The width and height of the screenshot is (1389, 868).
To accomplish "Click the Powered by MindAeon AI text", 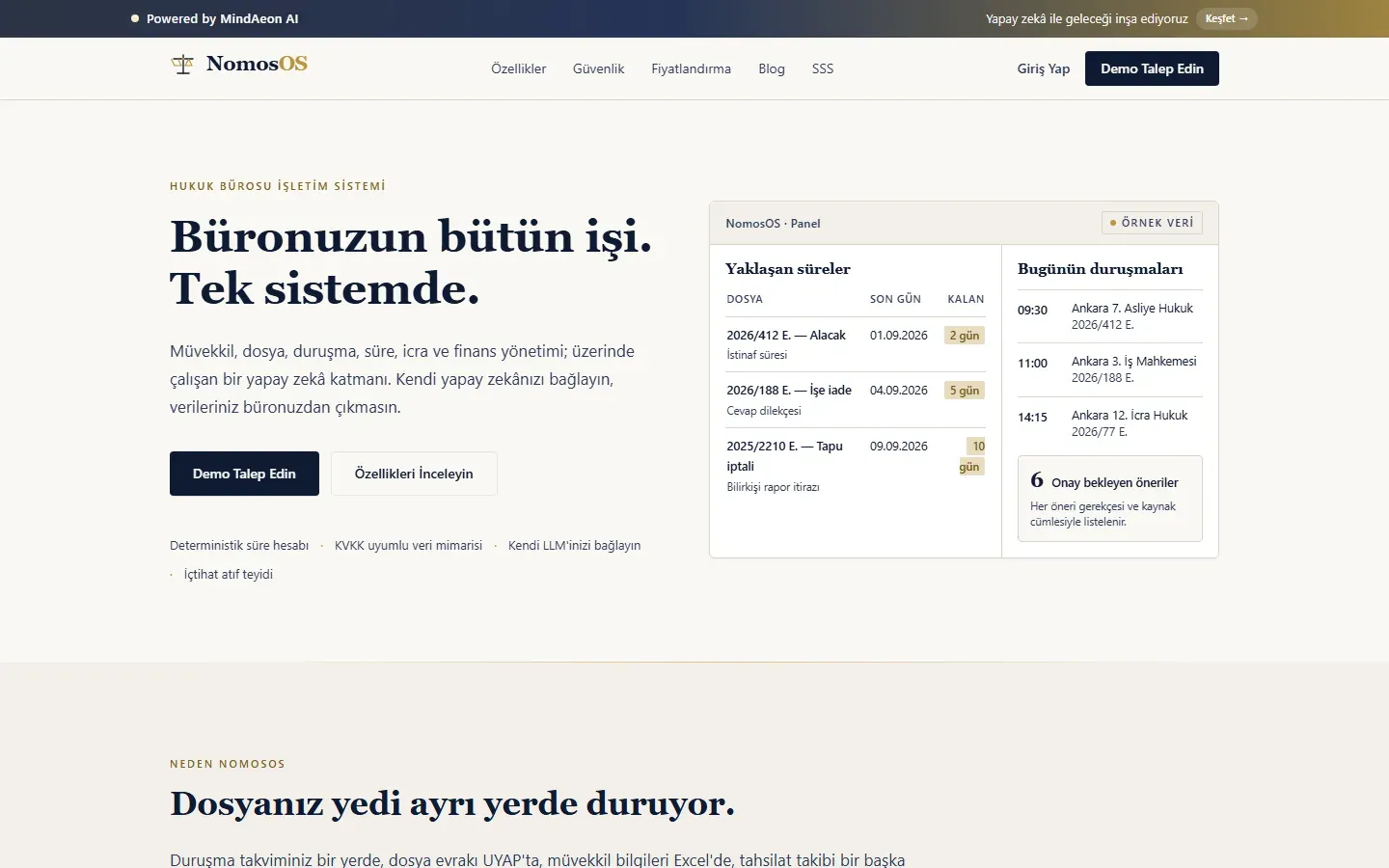I will click(x=223, y=18).
